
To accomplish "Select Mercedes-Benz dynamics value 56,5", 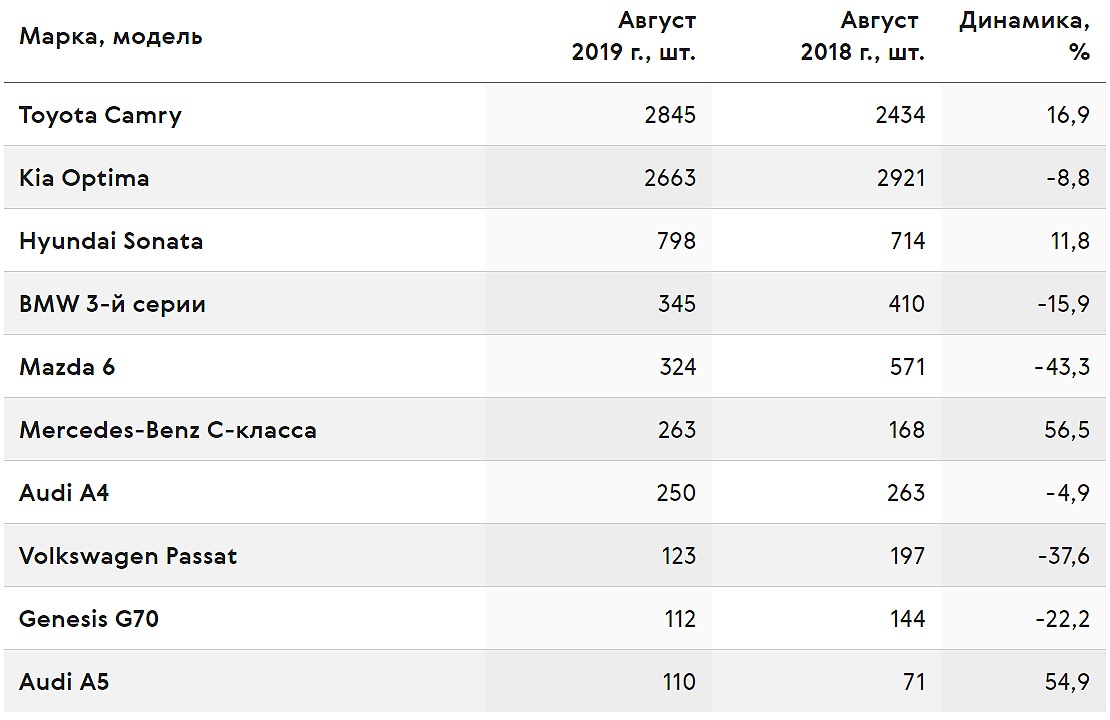I will coord(1067,430).
